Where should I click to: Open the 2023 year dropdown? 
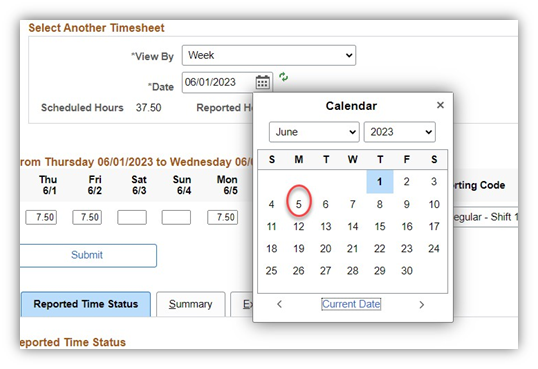tap(400, 132)
